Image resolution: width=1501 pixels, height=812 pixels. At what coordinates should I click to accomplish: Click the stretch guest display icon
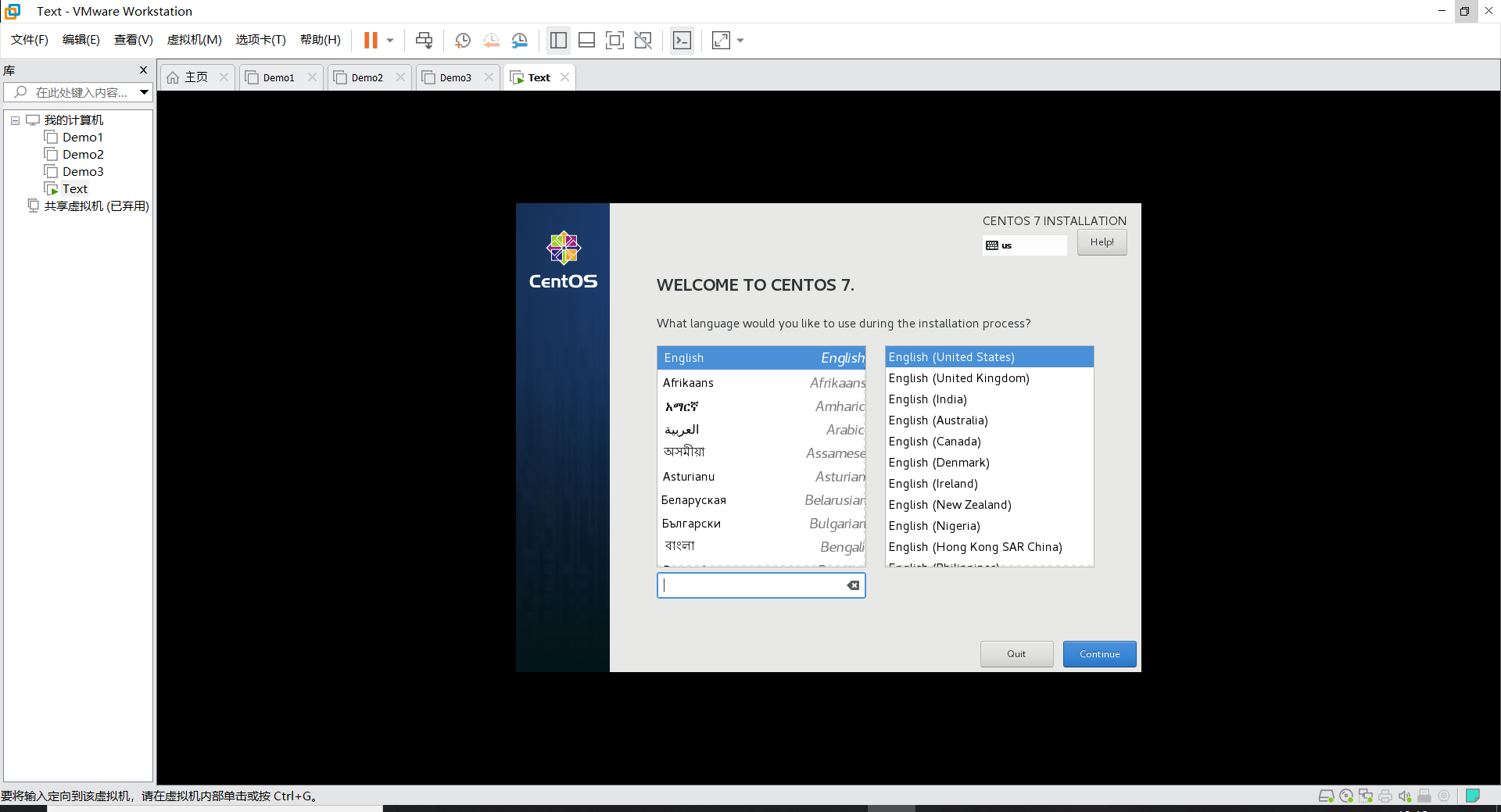click(721, 41)
